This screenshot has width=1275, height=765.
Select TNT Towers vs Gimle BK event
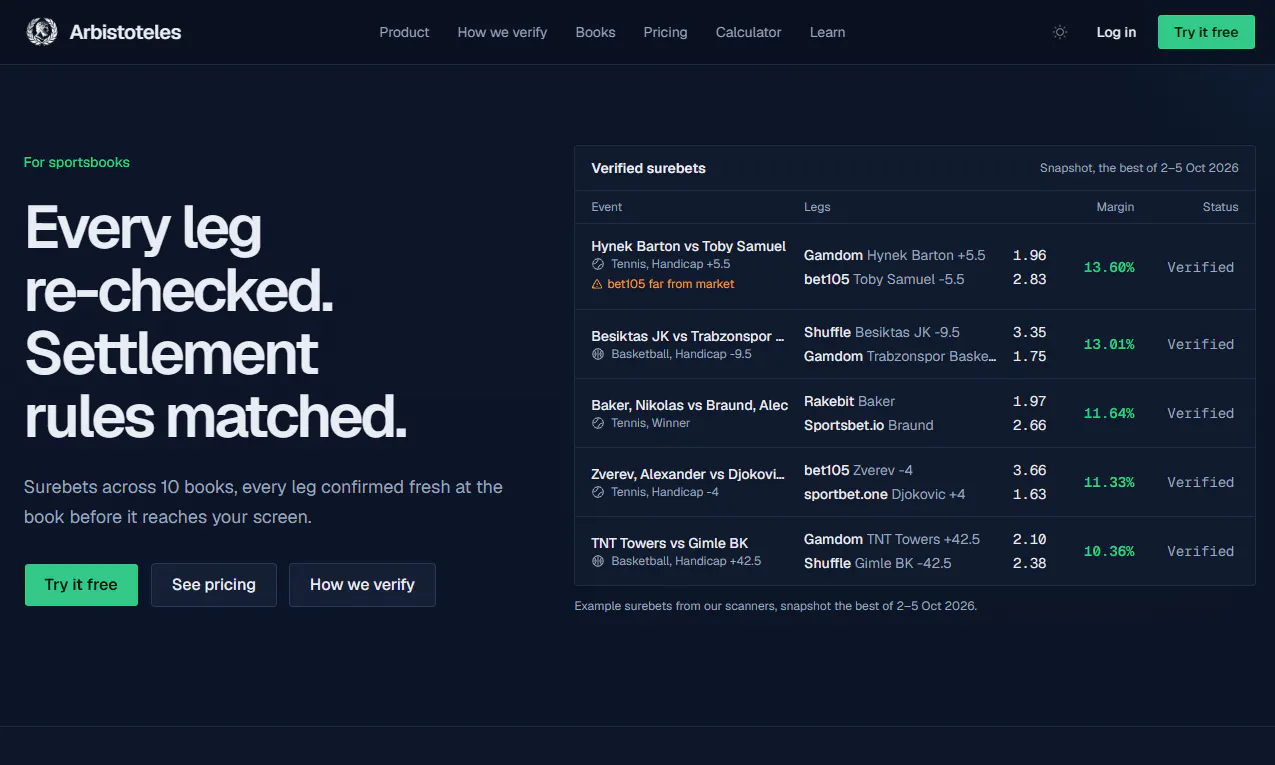point(669,543)
